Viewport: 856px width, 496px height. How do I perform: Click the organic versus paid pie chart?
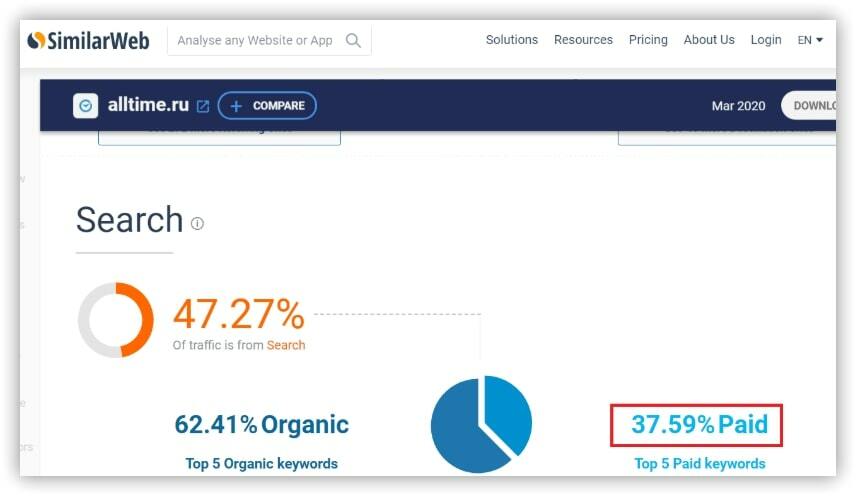pos(481,424)
